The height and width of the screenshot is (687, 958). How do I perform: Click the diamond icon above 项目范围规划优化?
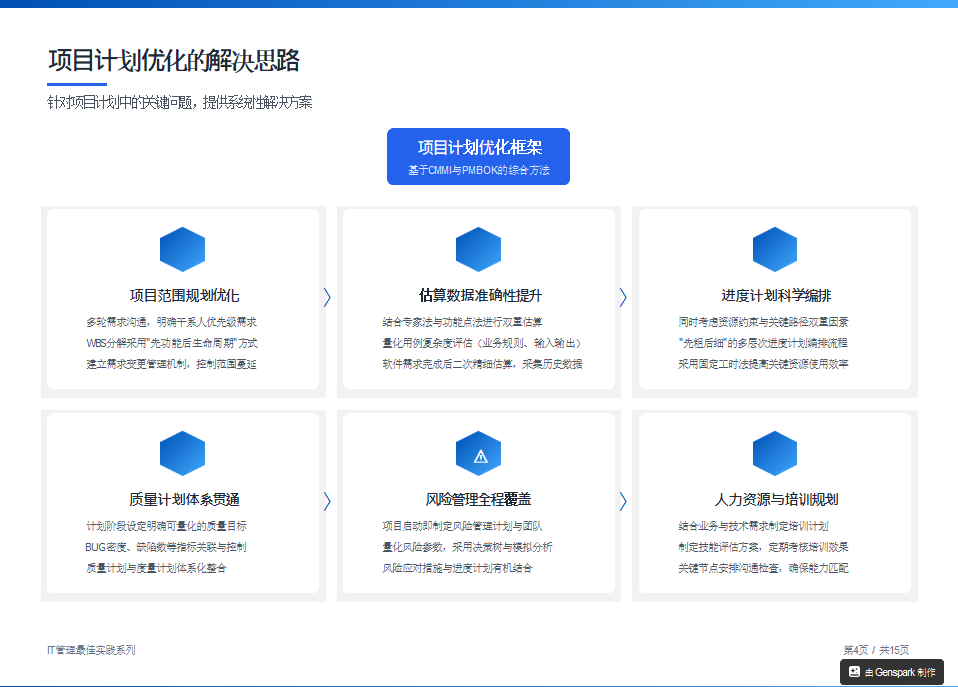coord(182,249)
